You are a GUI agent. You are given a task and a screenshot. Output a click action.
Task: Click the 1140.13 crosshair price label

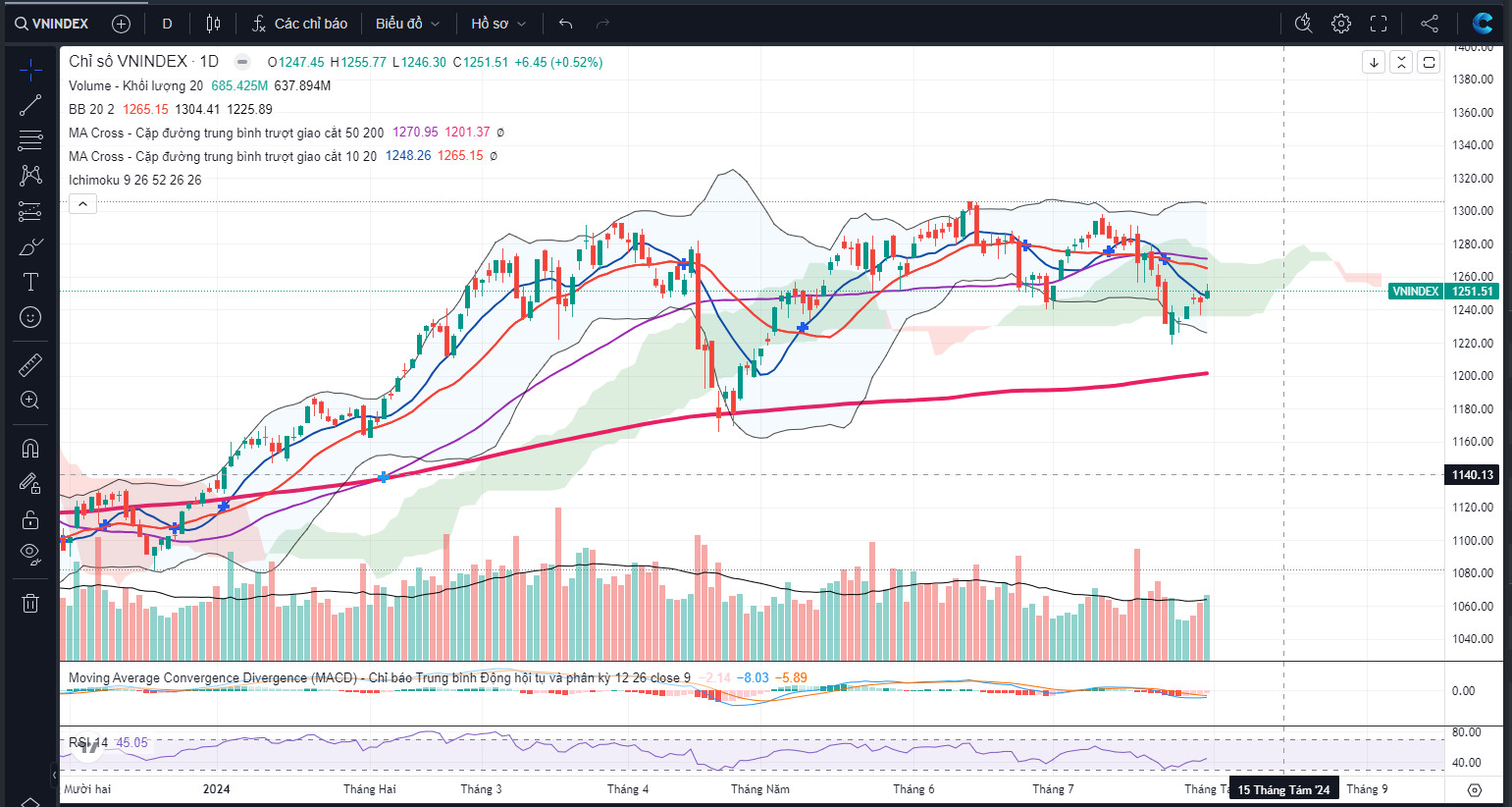pyautogui.click(x=1473, y=475)
